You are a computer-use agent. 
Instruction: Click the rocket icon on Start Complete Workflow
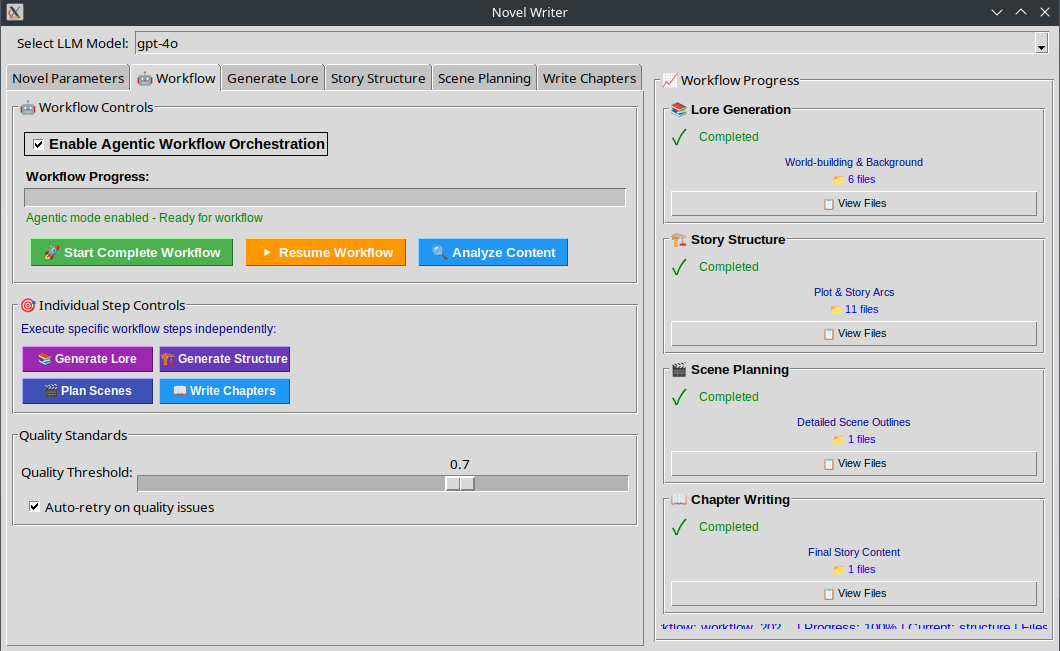pos(51,252)
